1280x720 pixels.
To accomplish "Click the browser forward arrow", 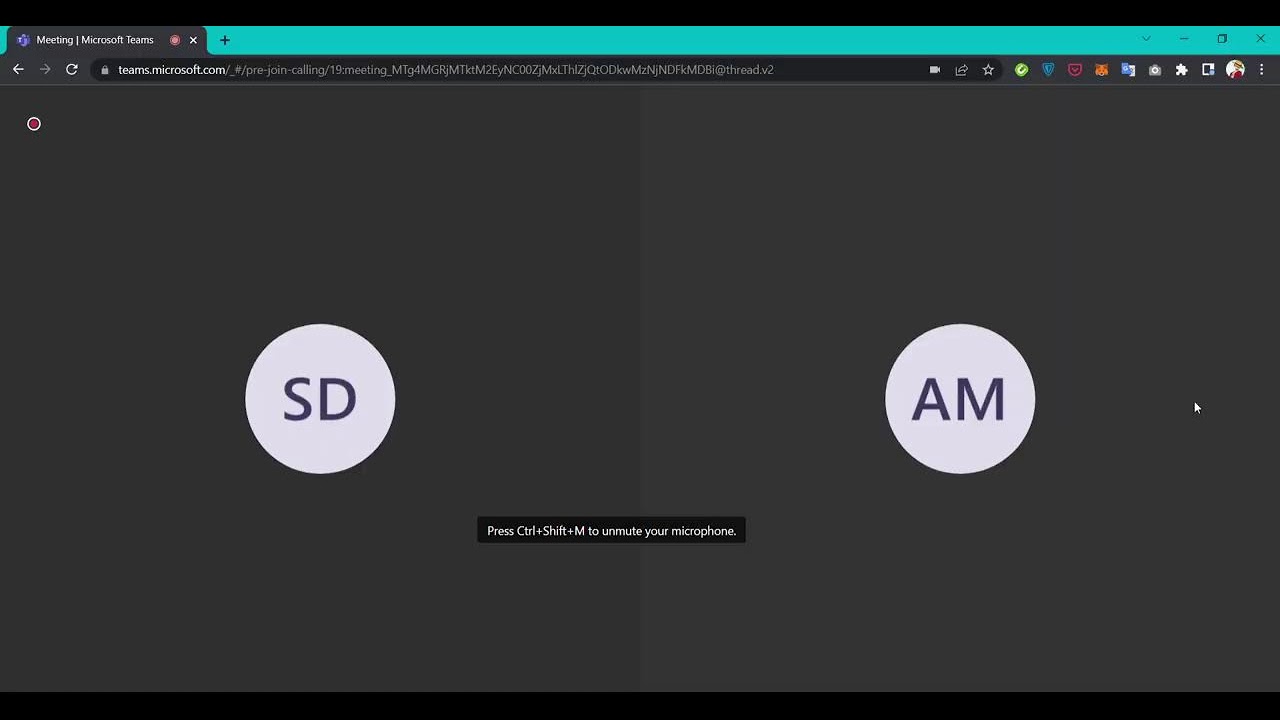I will pyautogui.click(x=45, y=70).
